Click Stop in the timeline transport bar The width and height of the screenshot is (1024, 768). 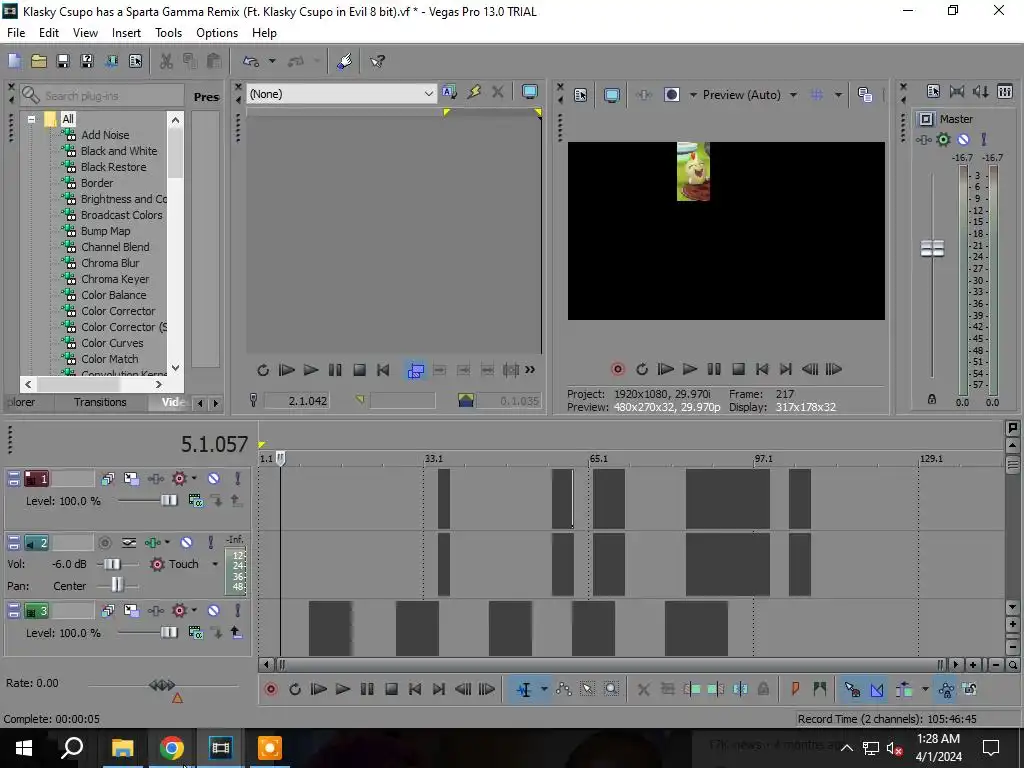click(391, 689)
